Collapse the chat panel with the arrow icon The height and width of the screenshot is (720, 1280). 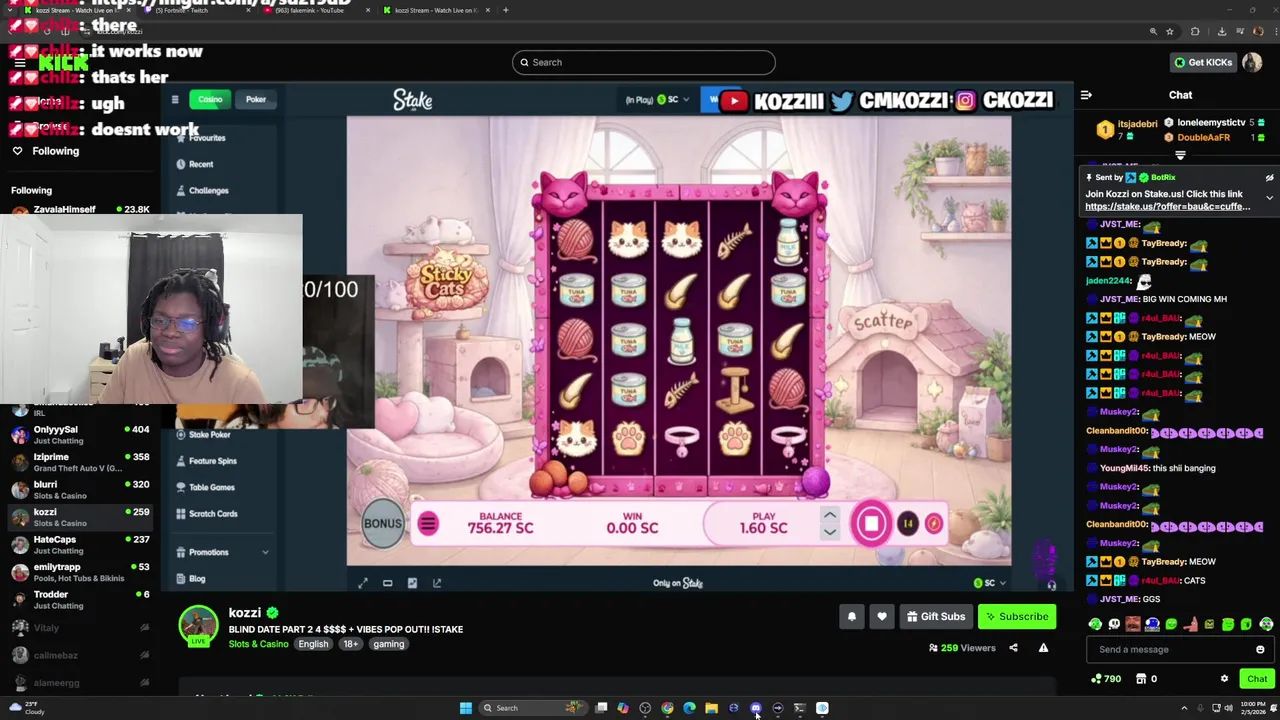[x=1086, y=95]
